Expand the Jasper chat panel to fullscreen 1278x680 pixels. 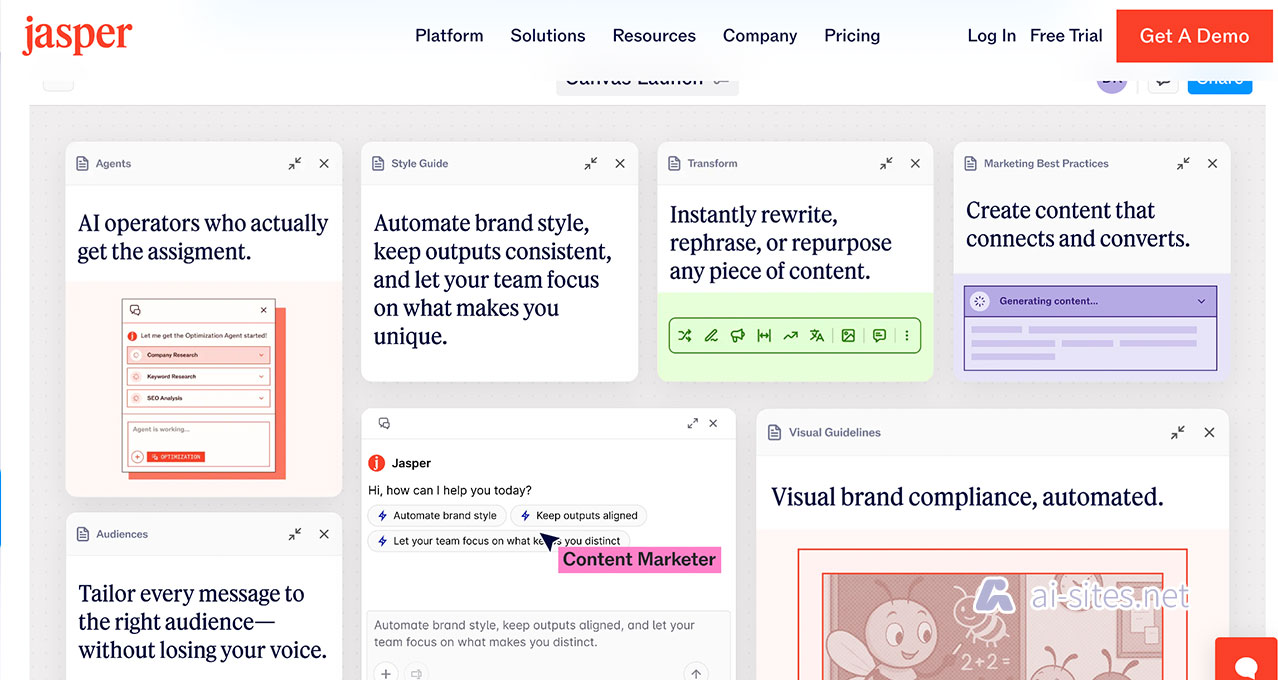(692, 423)
